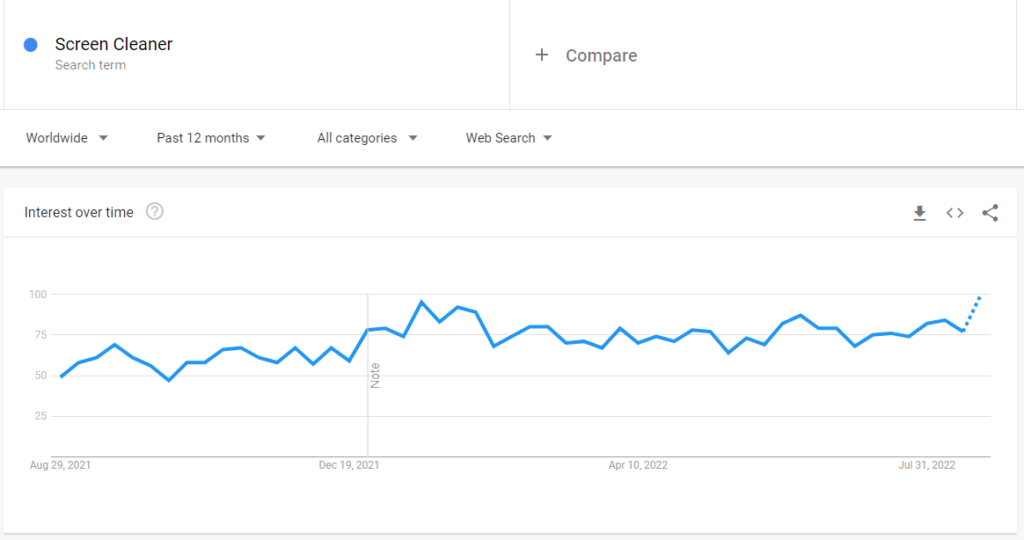Open the Past 12 months dropdown

click(x=210, y=138)
